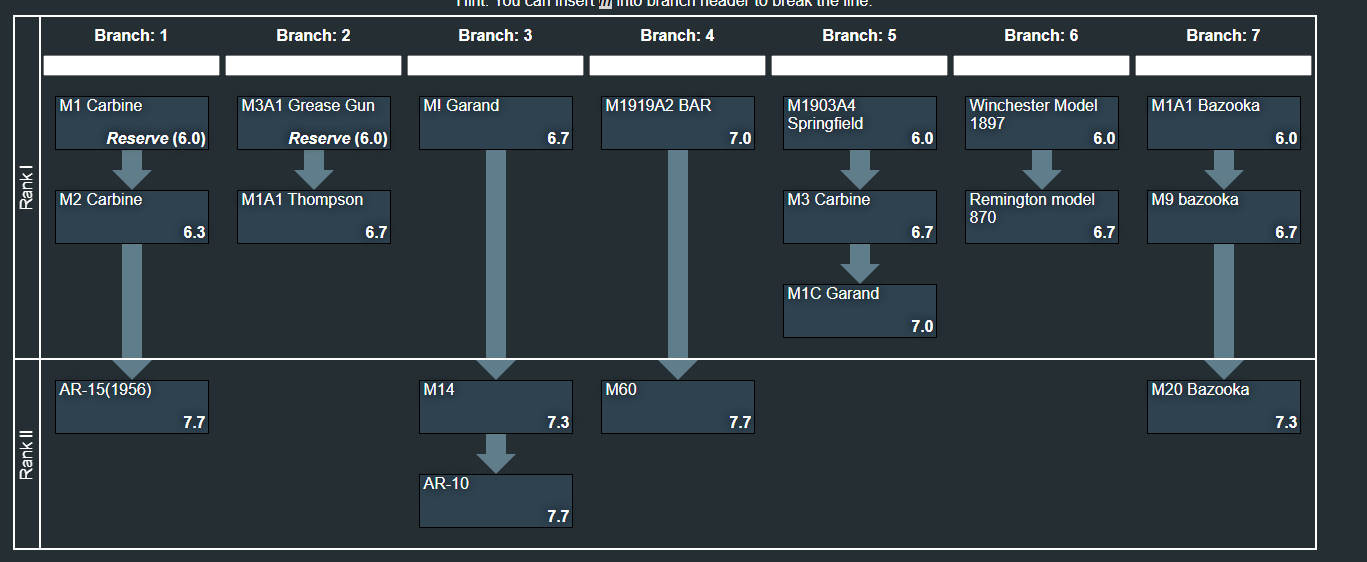Screen dimensions: 1367x562
Task: Click the M60 card
Action: tap(678, 407)
